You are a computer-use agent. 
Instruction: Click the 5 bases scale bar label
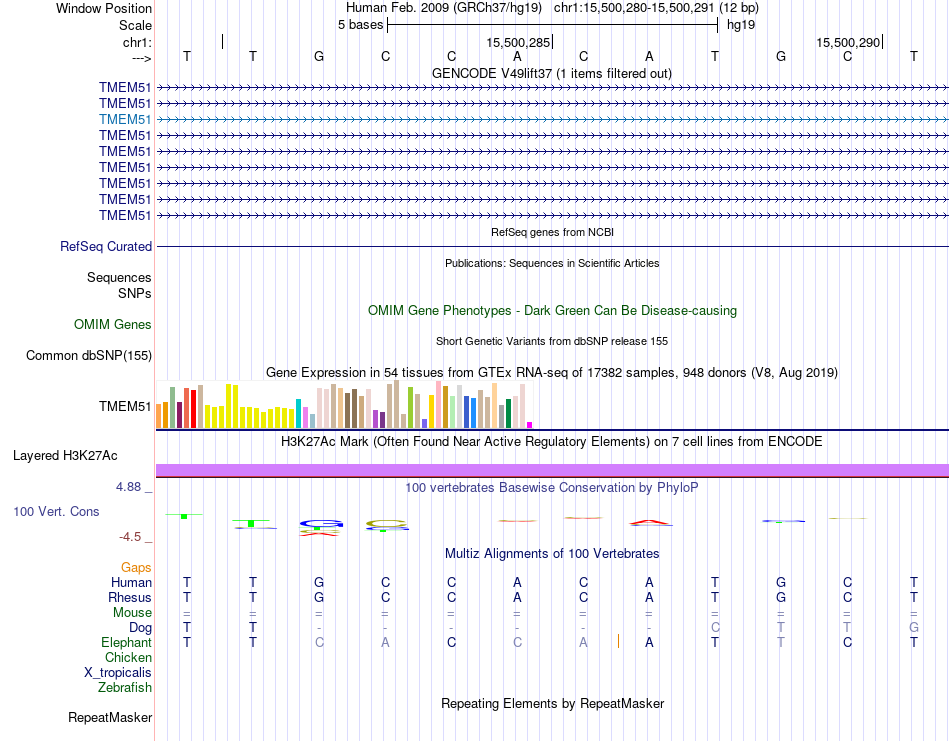pyautogui.click(x=360, y=25)
